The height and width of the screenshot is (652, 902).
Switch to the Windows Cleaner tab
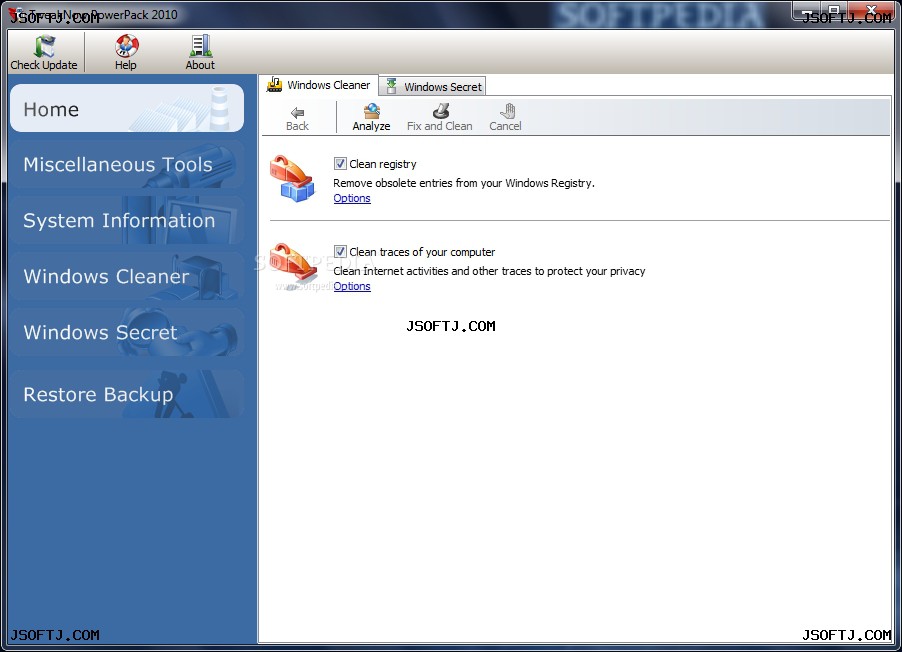point(318,85)
